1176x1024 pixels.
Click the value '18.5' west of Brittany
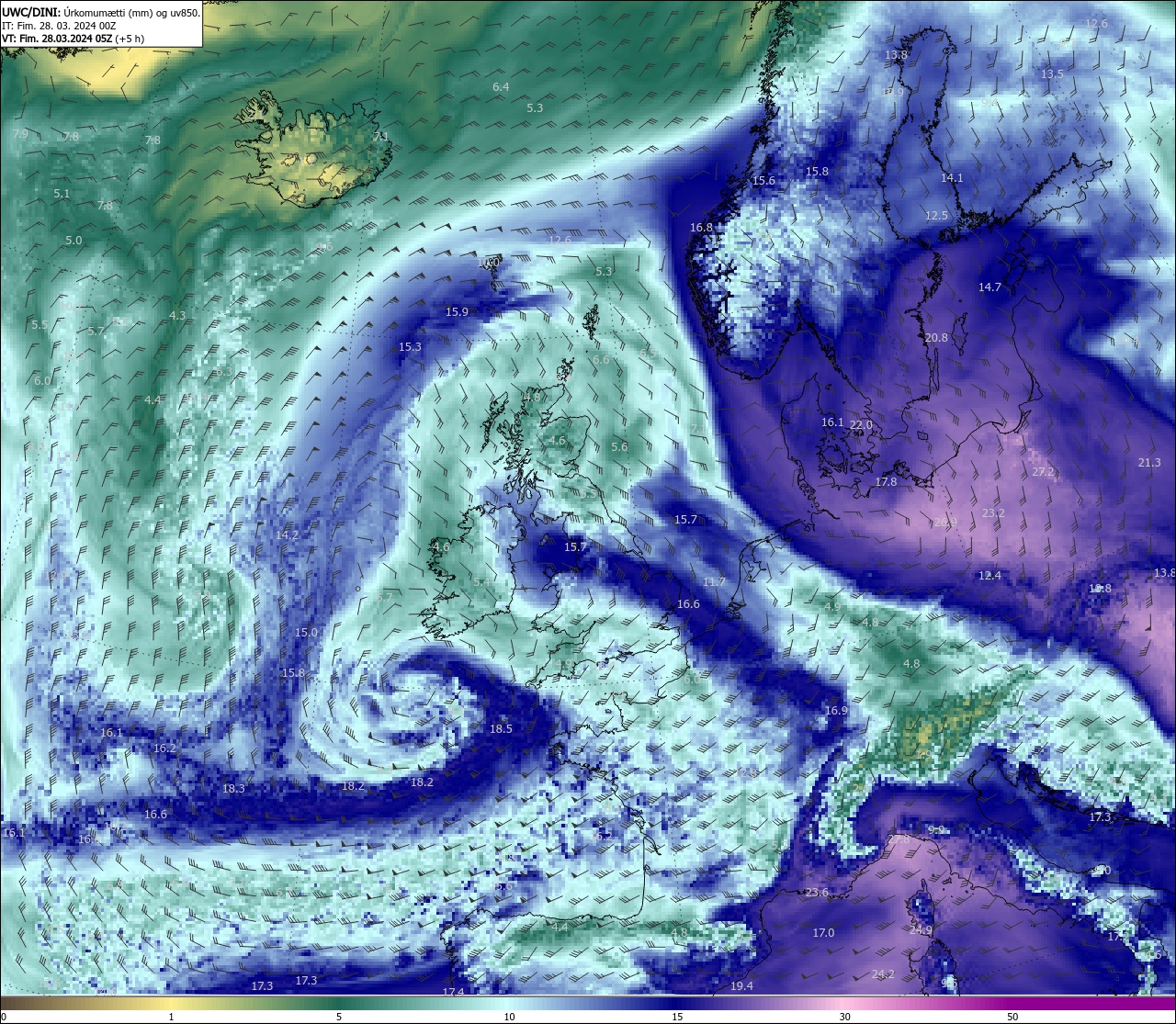coord(501,729)
